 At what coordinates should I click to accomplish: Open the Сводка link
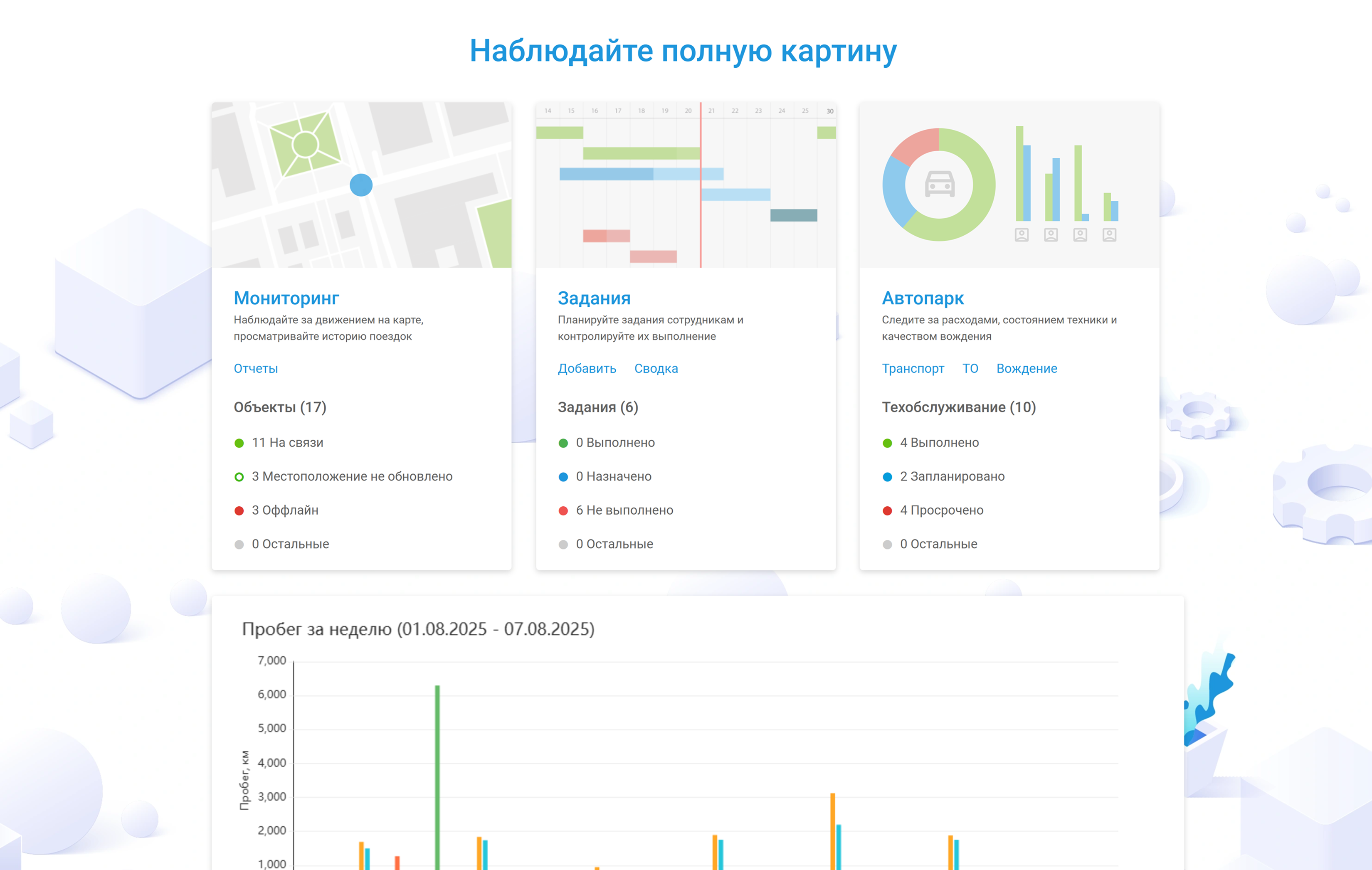tap(656, 369)
